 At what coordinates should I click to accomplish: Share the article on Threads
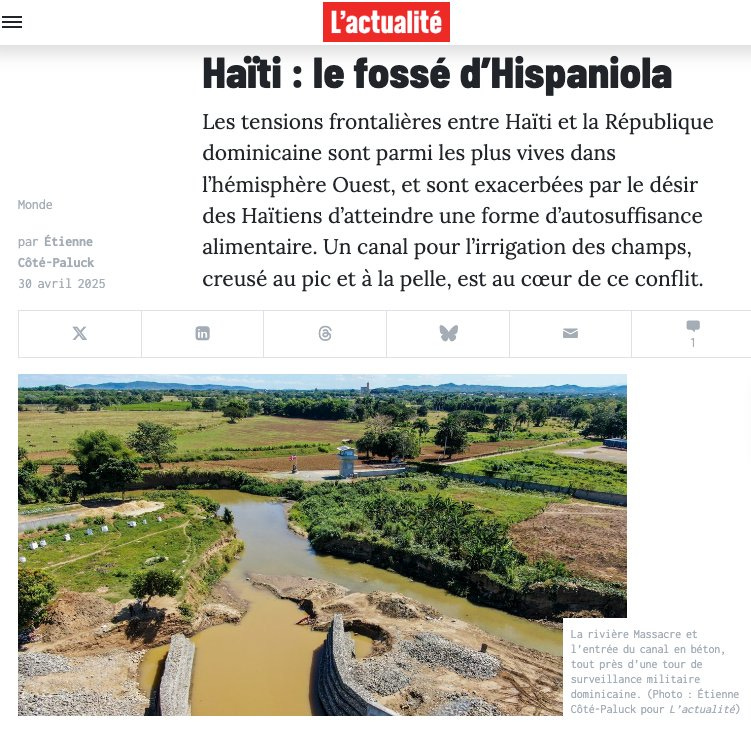pyautogui.click(x=325, y=333)
